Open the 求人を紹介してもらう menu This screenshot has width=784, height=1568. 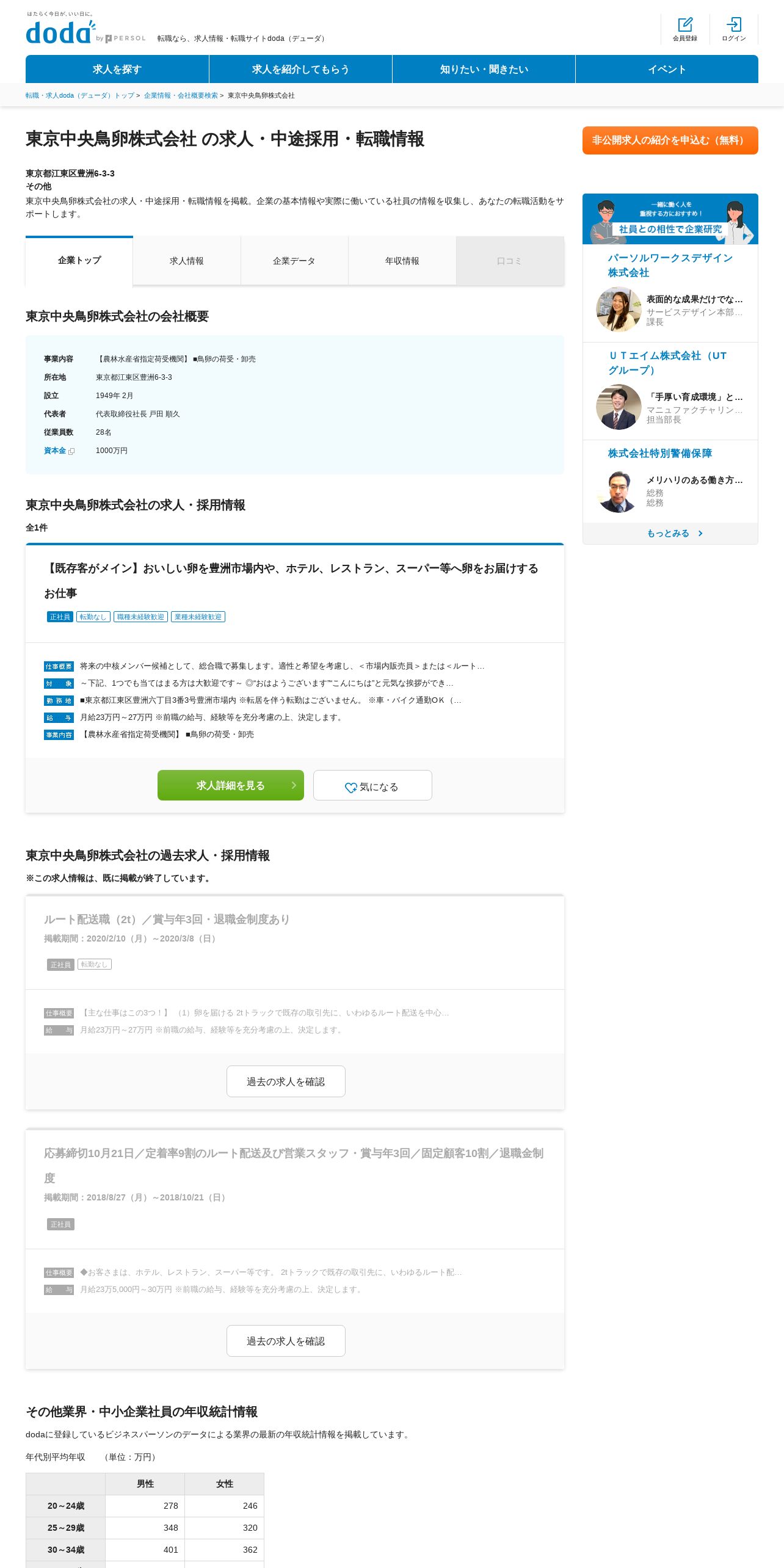click(x=300, y=69)
